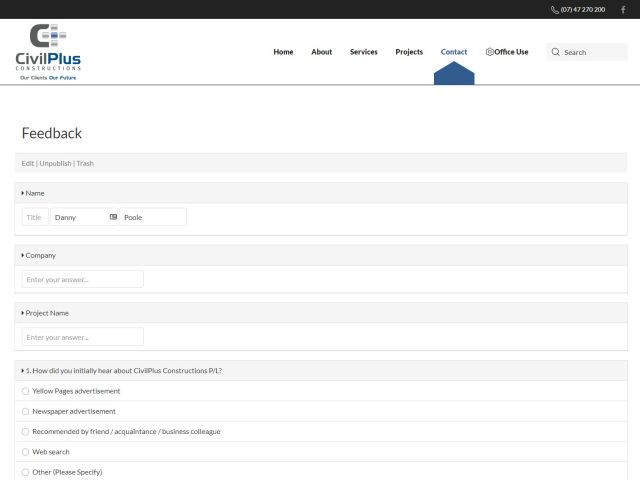Select Web search radio button

tap(25, 452)
